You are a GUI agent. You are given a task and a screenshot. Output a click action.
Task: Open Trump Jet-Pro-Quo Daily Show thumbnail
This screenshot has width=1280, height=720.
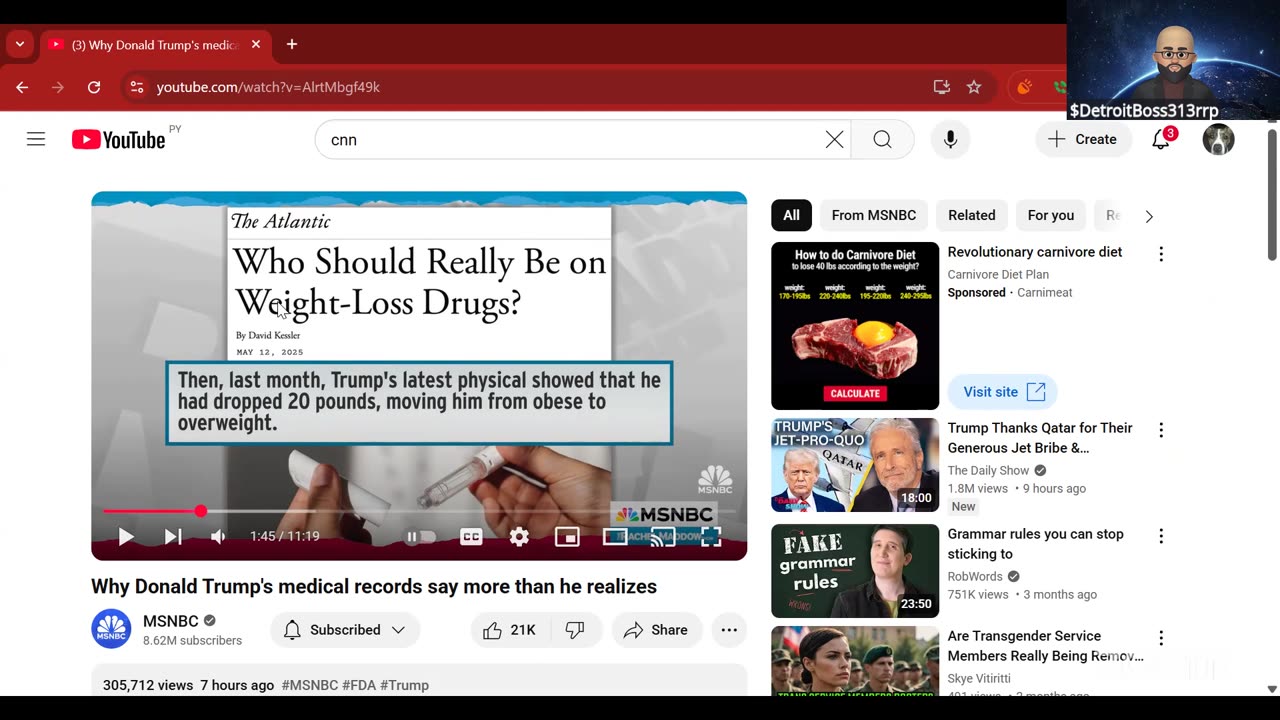click(855, 465)
